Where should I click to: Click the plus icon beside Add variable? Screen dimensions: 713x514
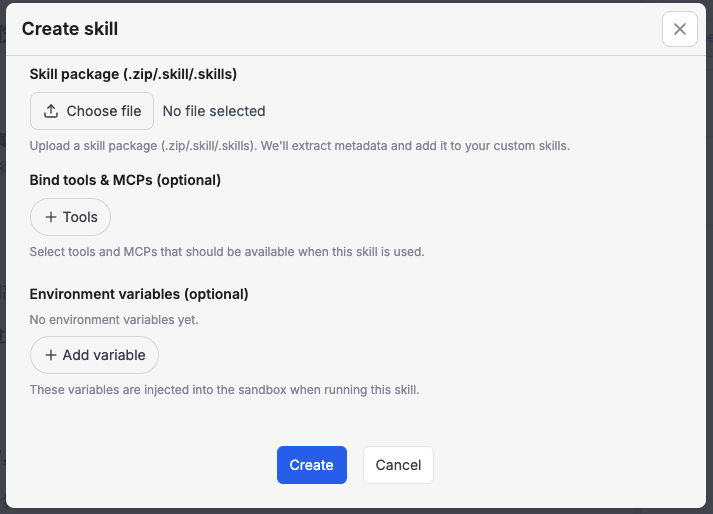[51, 355]
